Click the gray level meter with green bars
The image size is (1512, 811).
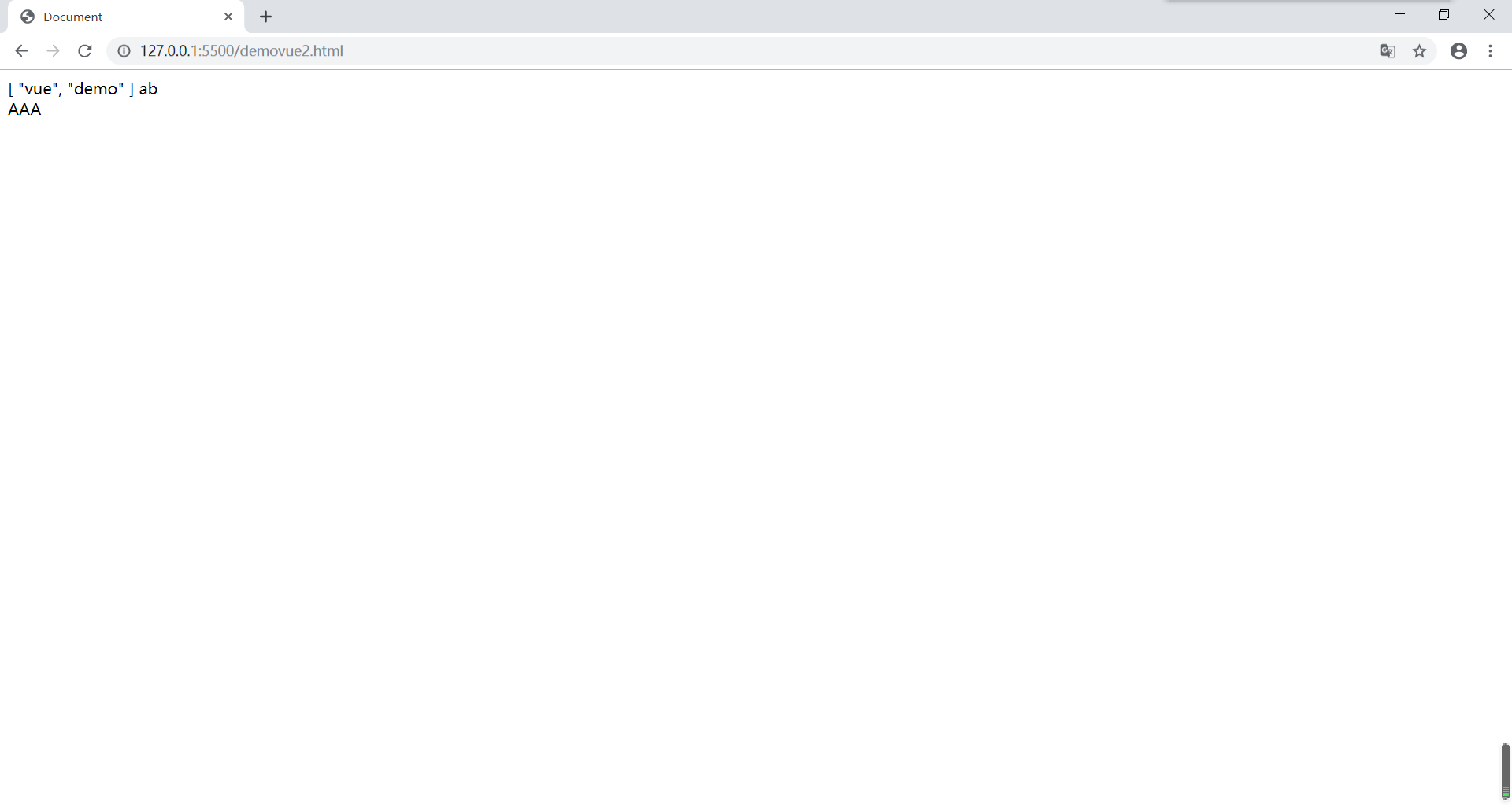[1505, 772]
